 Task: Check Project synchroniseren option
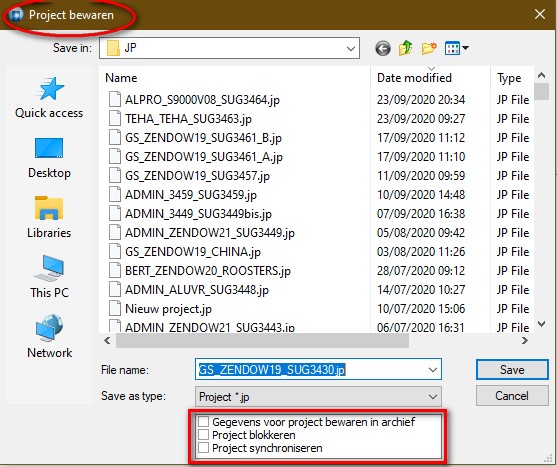203,448
